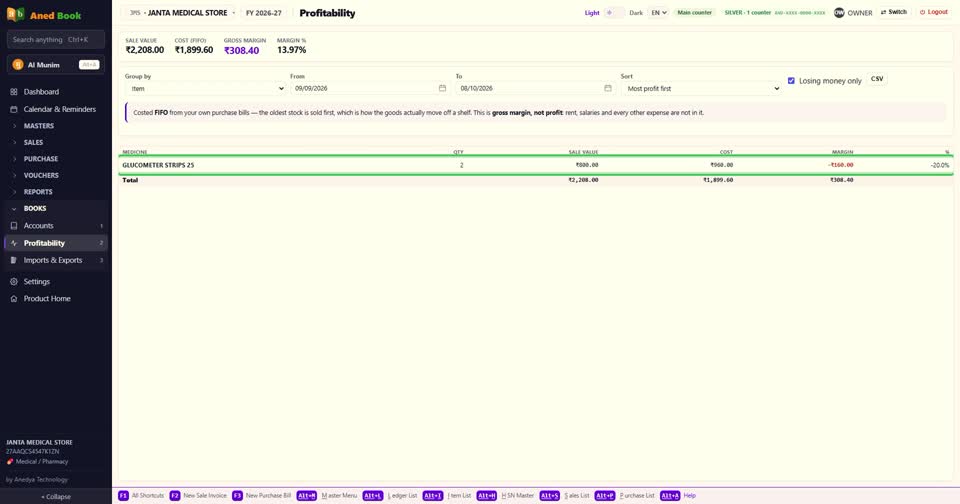Click the Alt+M Master Menu shortcut
The image size is (960, 504).
click(327, 495)
